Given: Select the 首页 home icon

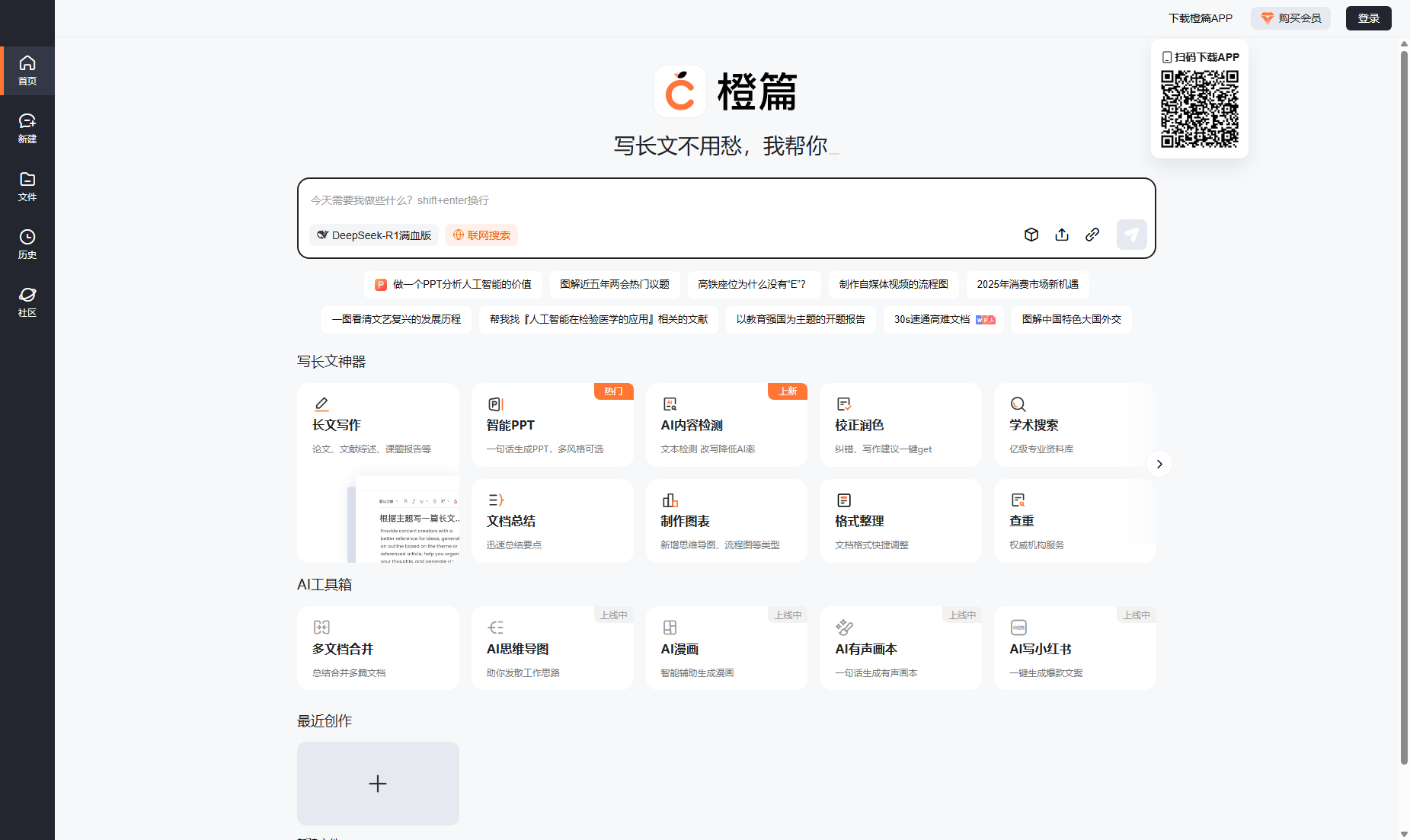Looking at the screenshot, I should (x=27, y=70).
